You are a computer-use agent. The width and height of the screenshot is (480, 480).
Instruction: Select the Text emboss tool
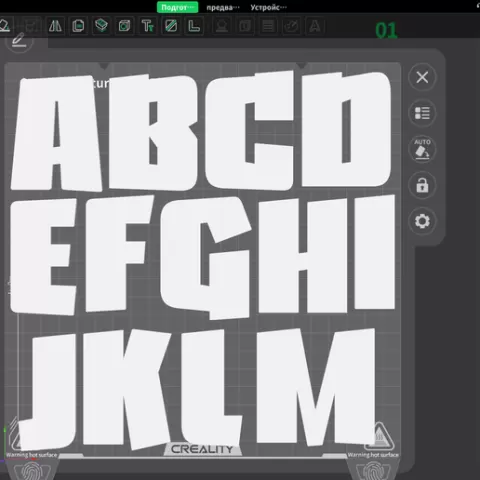(147, 26)
